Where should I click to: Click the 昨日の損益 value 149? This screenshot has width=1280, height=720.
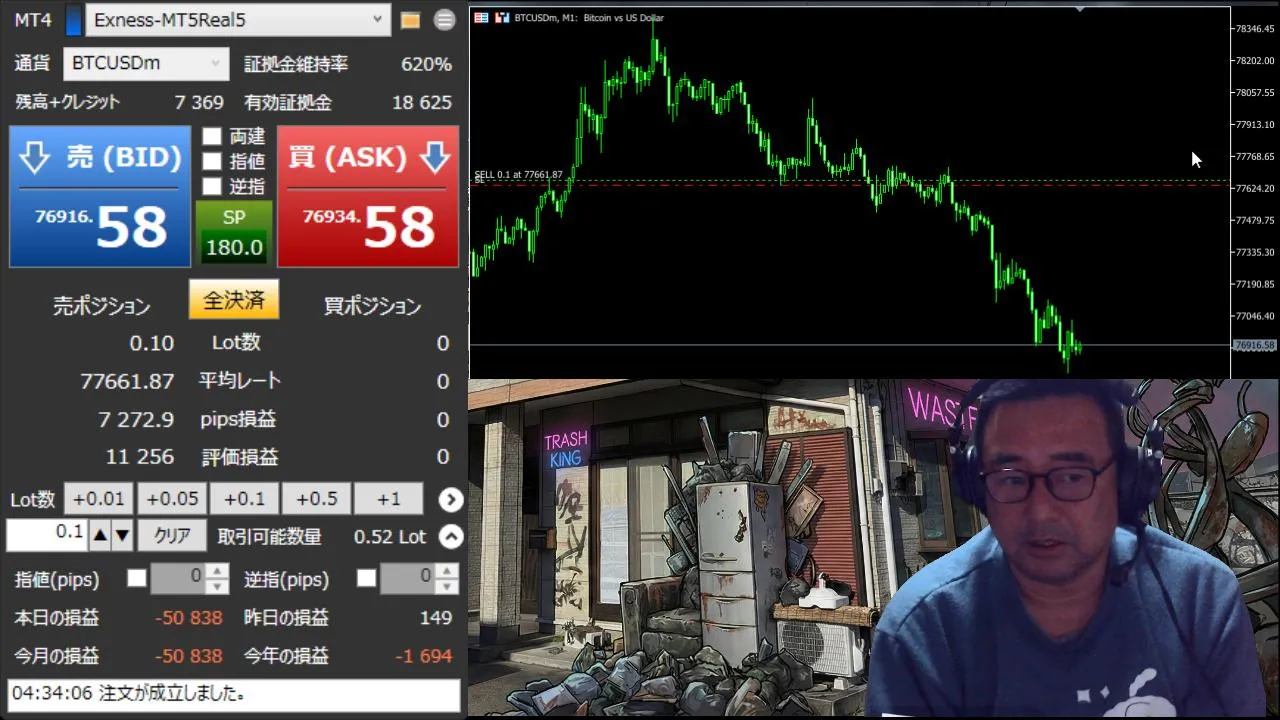coord(435,618)
